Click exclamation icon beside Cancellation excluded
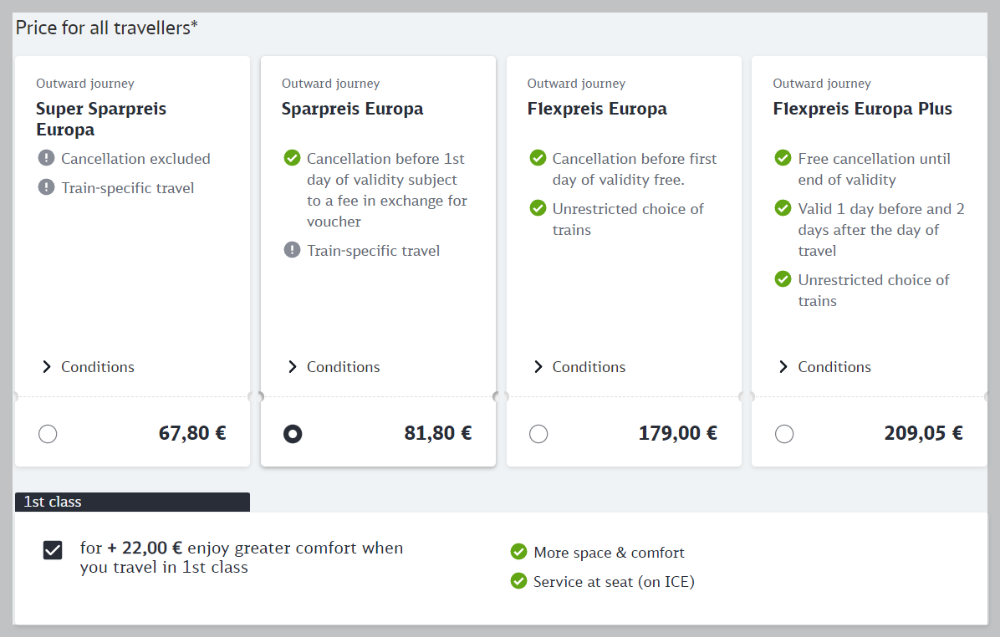The image size is (1000, 637). point(46,158)
